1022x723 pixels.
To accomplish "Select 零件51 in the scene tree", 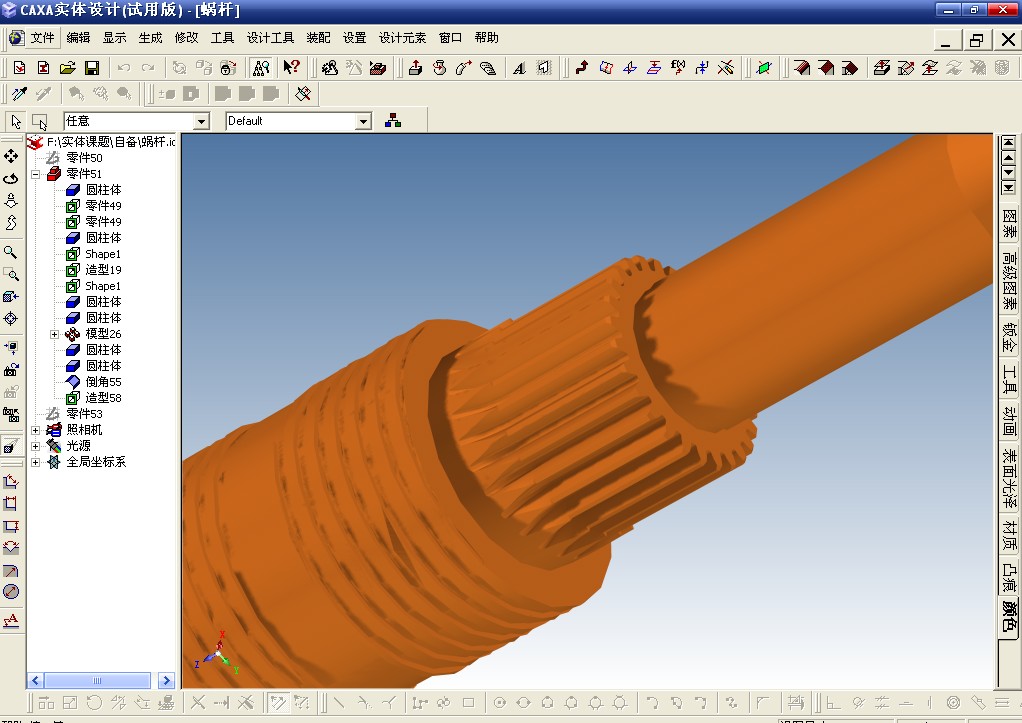I will coord(84,174).
